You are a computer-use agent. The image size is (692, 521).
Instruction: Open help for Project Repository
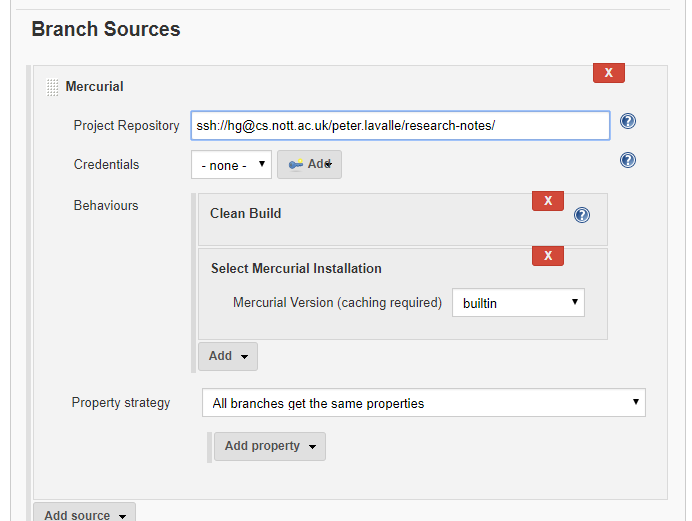628,121
